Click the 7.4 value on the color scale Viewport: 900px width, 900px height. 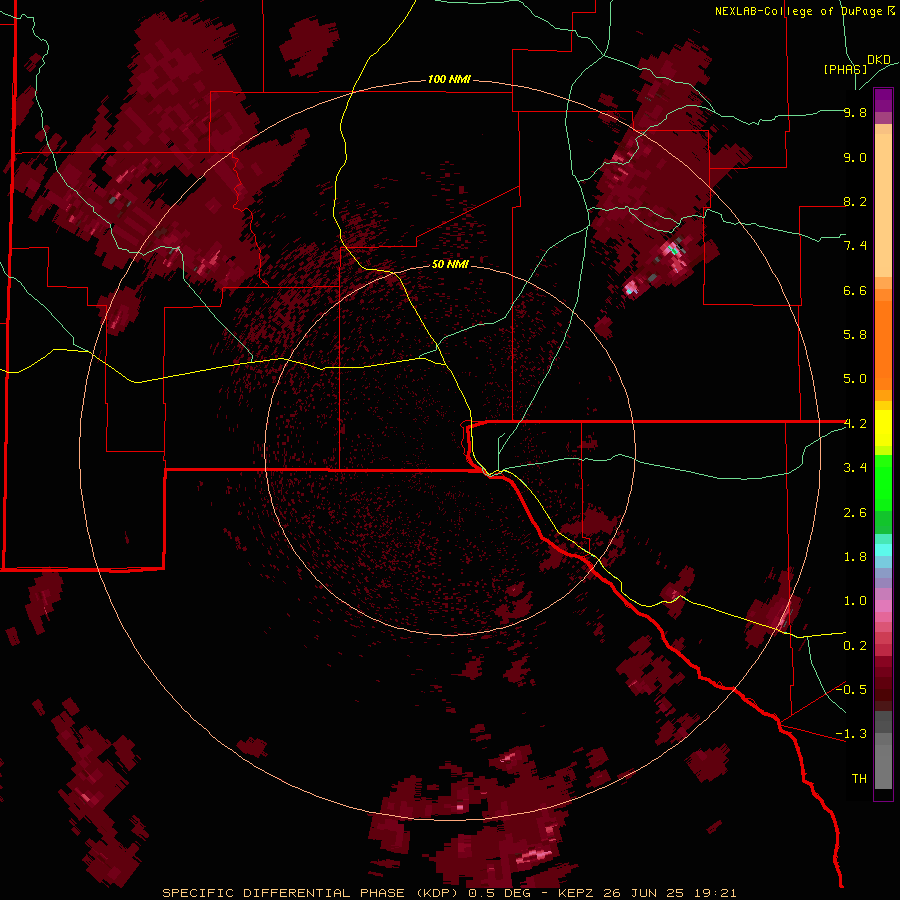click(x=855, y=246)
